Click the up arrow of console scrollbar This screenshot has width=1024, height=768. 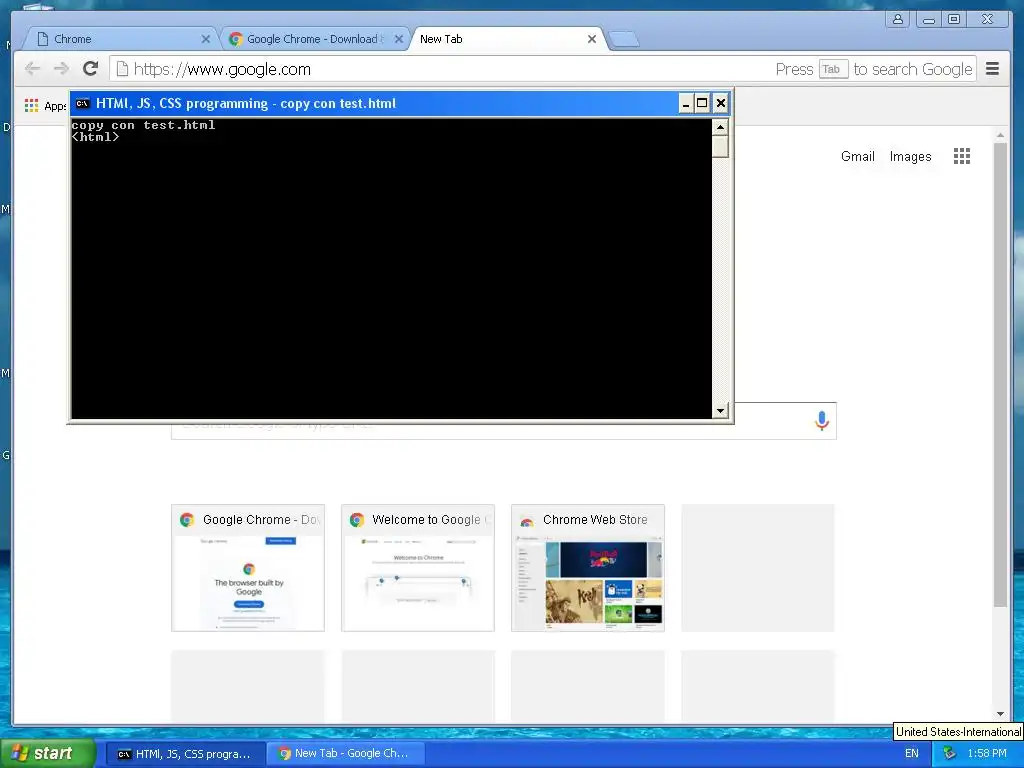pyautogui.click(x=720, y=127)
